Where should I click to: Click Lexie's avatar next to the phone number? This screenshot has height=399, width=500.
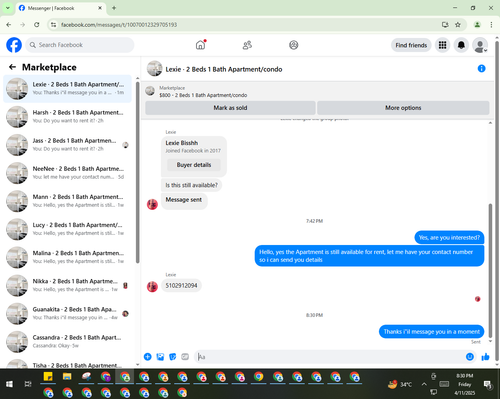tap(152, 287)
